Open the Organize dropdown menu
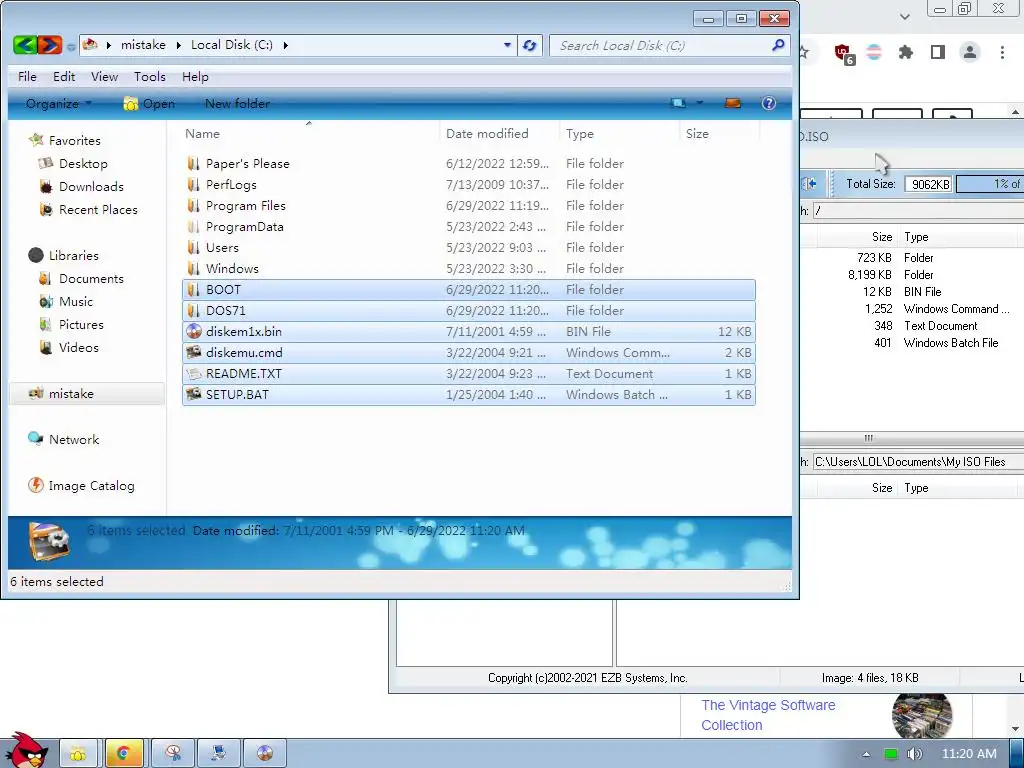This screenshot has width=1024, height=768. click(59, 103)
